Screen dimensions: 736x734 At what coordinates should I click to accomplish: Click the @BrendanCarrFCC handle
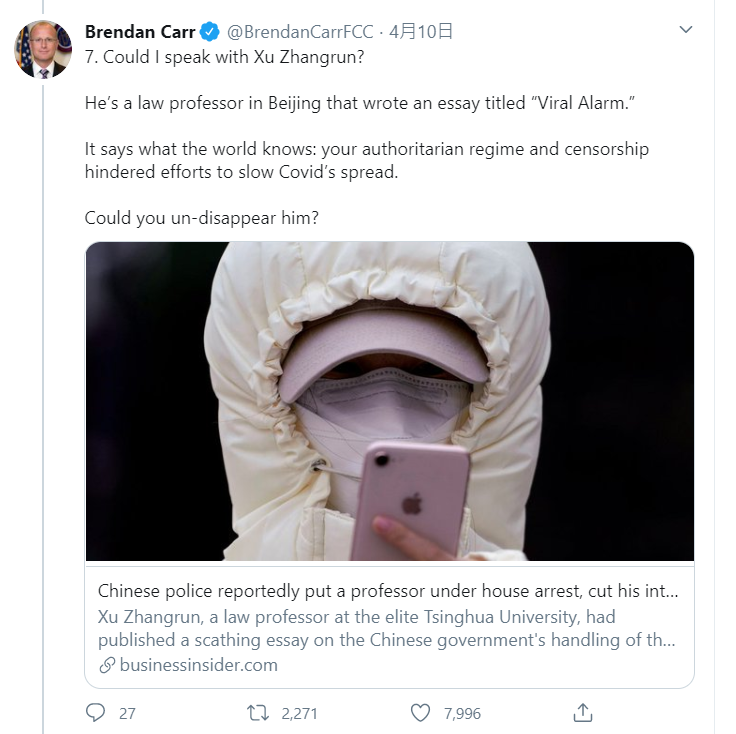tap(301, 32)
